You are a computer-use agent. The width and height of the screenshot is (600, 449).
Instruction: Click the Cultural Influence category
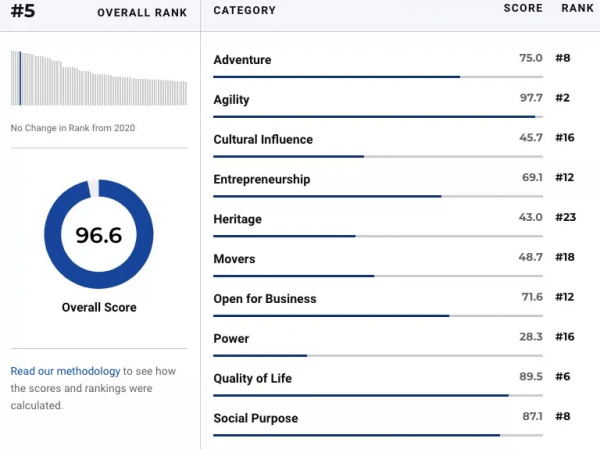pyautogui.click(x=263, y=140)
